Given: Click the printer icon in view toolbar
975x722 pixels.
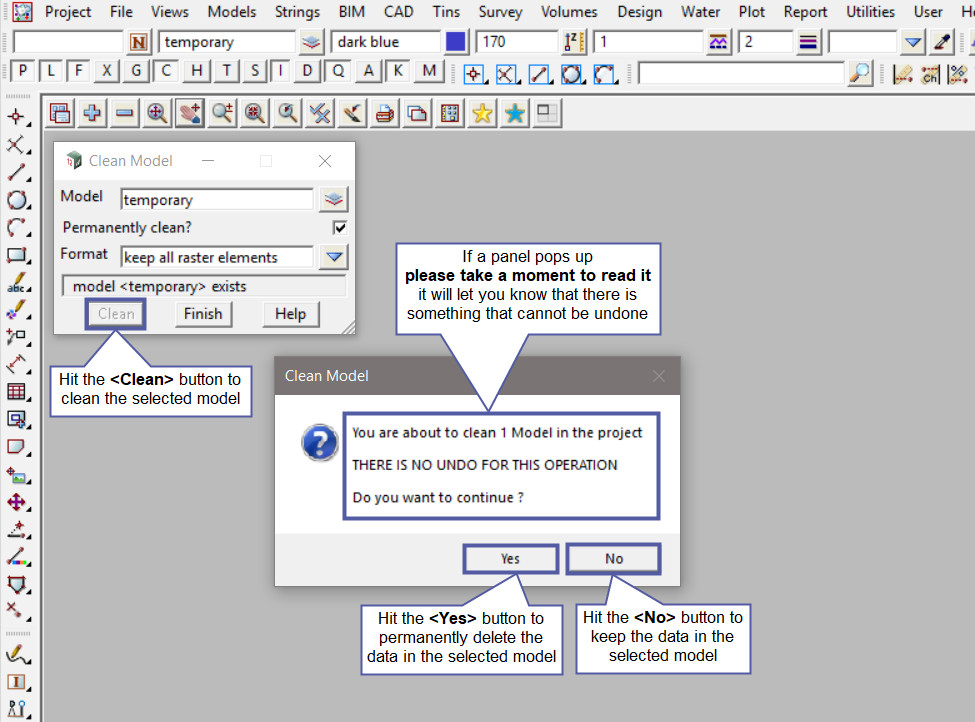Looking at the screenshot, I should pyautogui.click(x=384, y=114).
